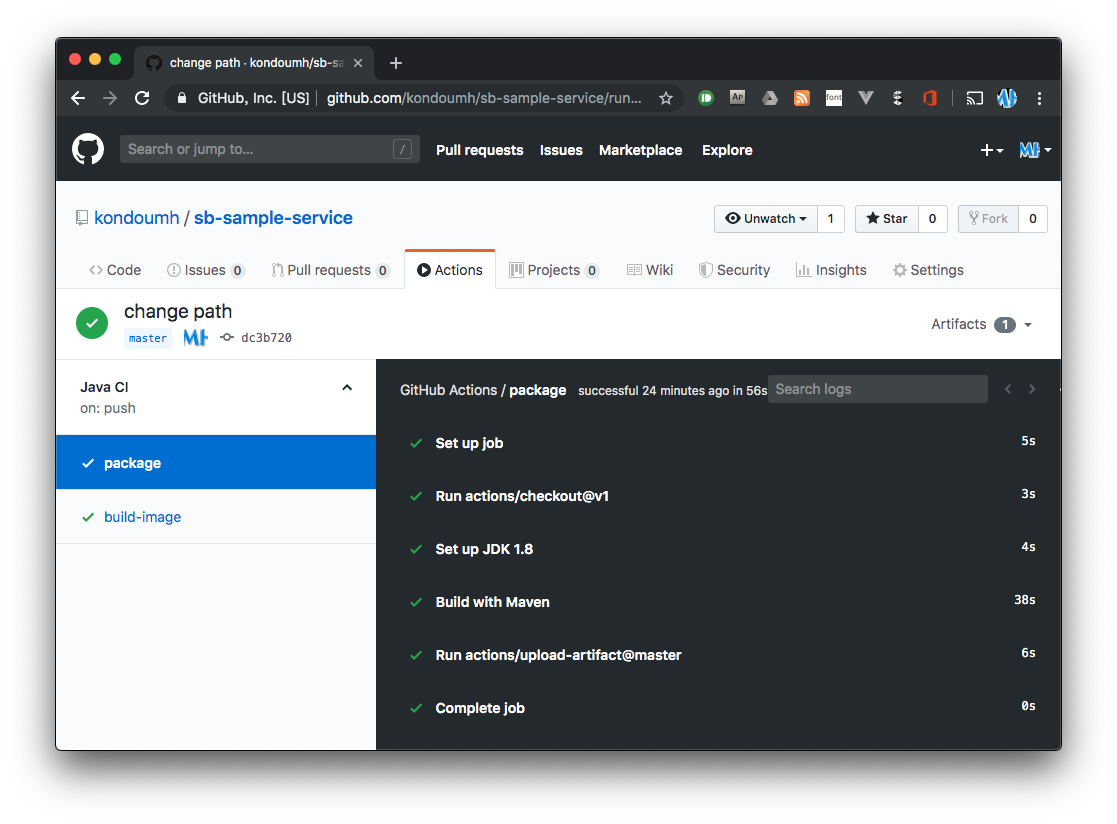Collapse the Java CI workflow section
Viewport: 1117px width, 824px height.
(346, 387)
